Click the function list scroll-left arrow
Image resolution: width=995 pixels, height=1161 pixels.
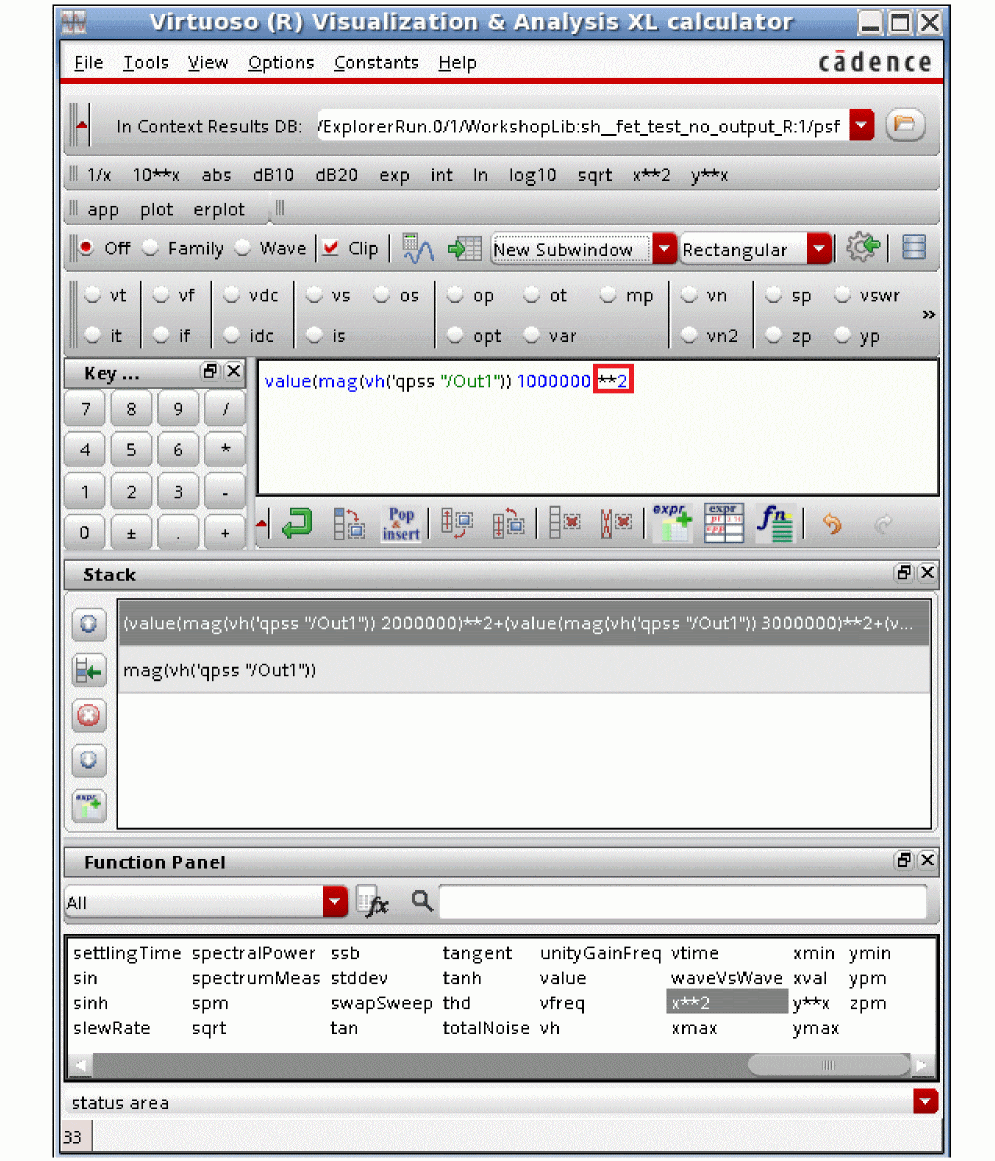point(80,1065)
